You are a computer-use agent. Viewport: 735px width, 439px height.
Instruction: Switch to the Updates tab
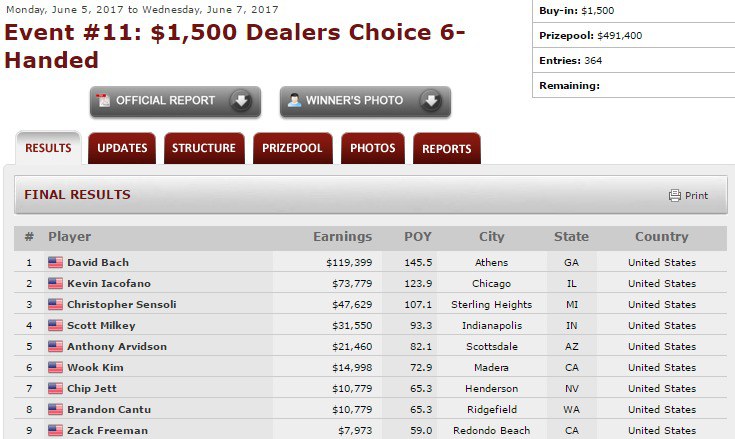122,149
